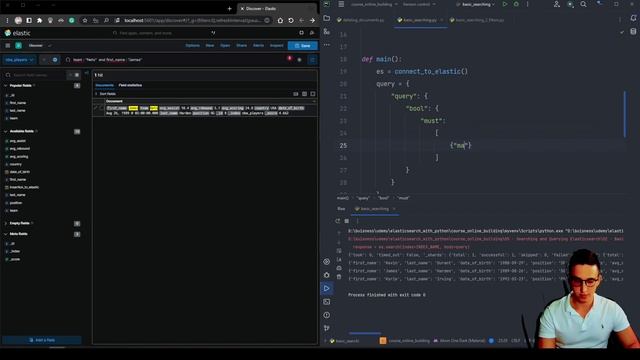This screenshot has width=640, height=360.
Task: Open a new browser tab with plus button
Action: click(229, 9)
